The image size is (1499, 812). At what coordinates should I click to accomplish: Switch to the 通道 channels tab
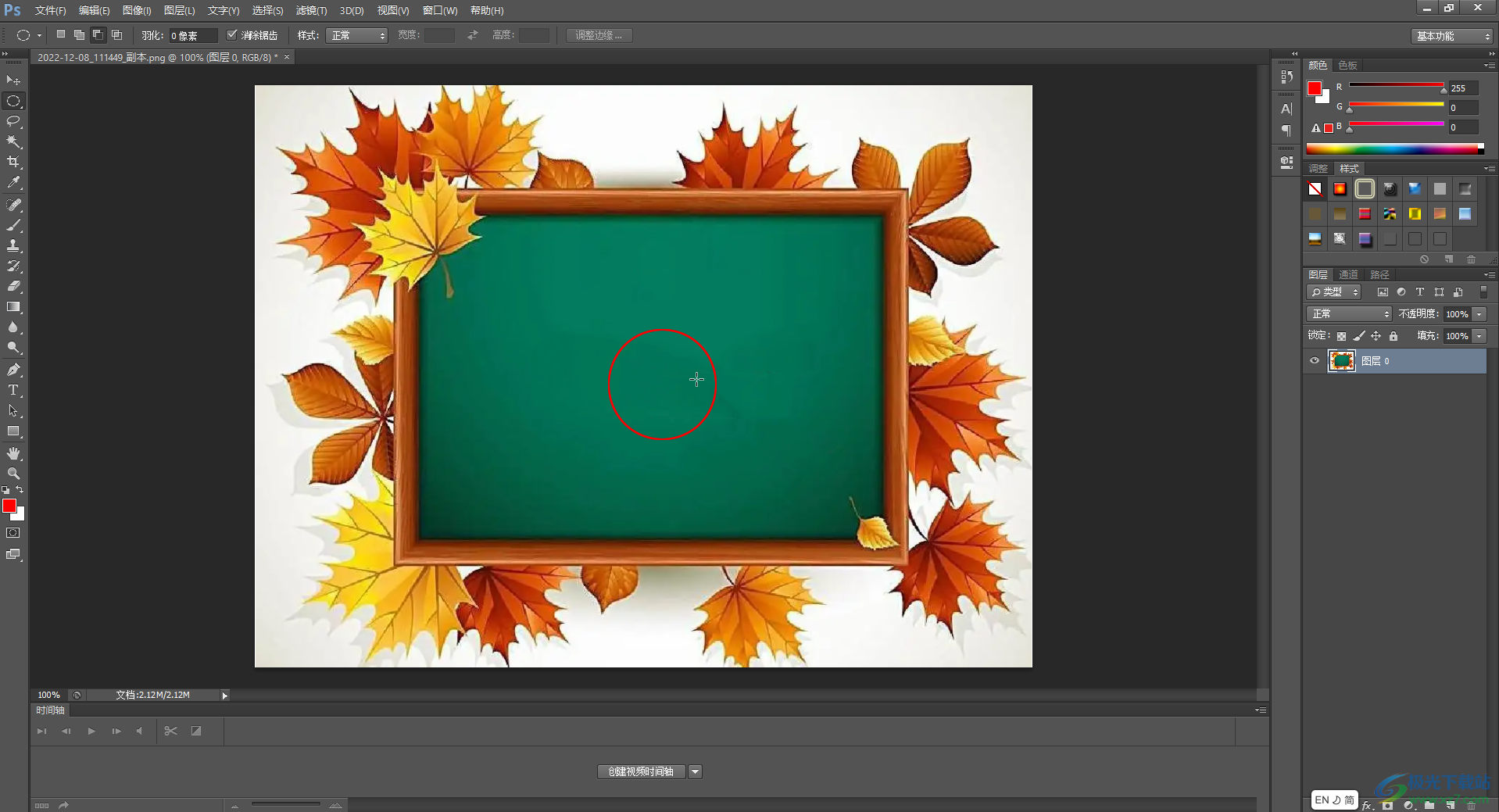pyautogui.click(x=1348, y=274)
